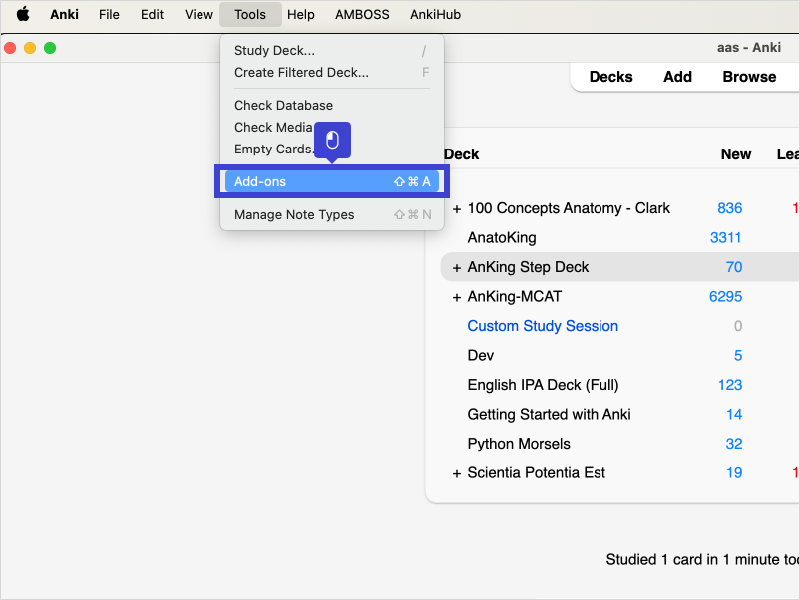Viewport: 800px width, 600px height.
Task: Click the Add toolbar button
Action: (x=677, y=77)
